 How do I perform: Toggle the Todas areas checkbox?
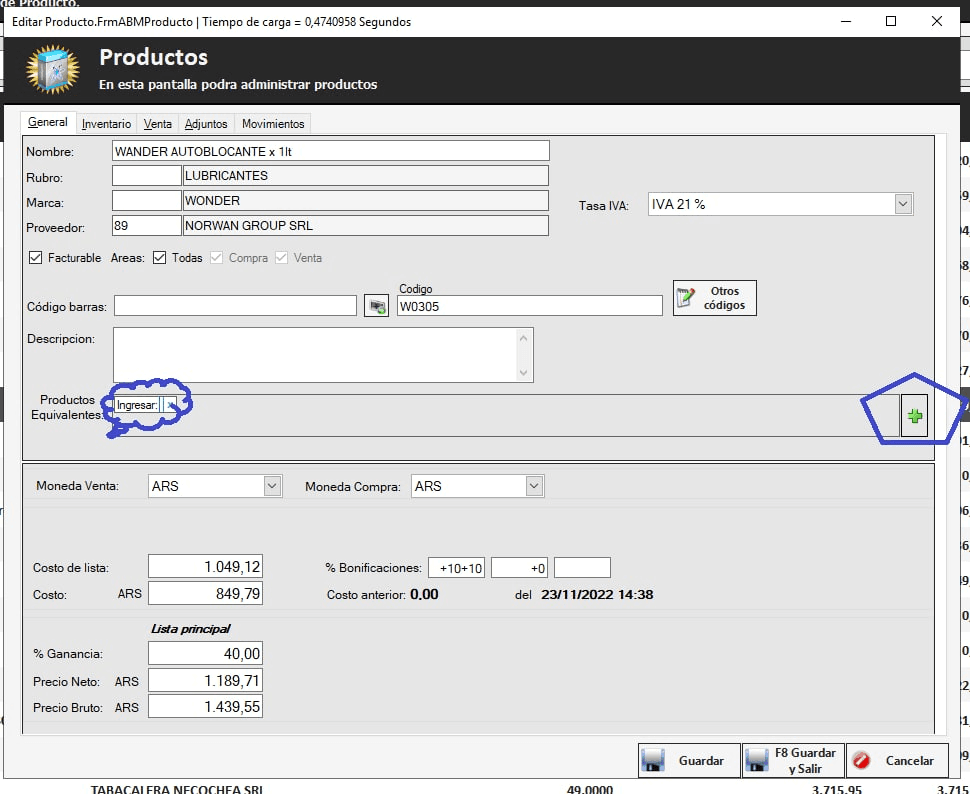pos(159,258)
